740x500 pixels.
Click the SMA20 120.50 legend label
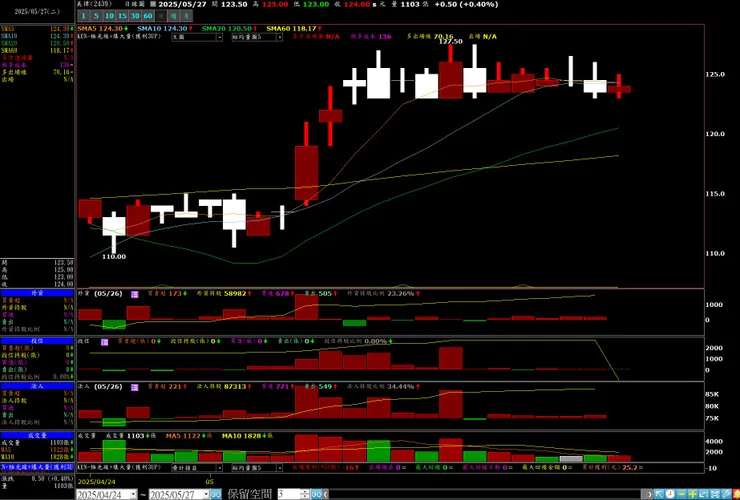click(x=229, y=29)
